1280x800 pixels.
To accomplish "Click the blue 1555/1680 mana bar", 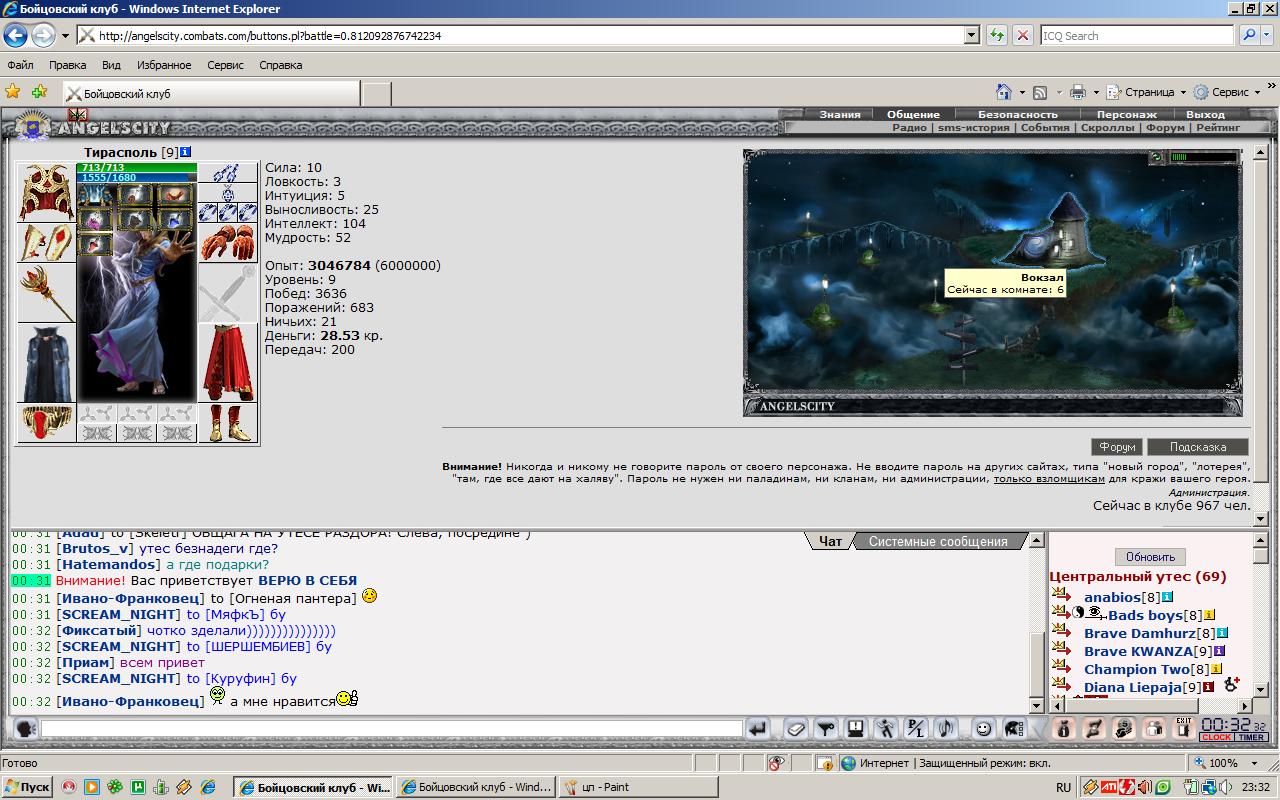I will (136, 177).
